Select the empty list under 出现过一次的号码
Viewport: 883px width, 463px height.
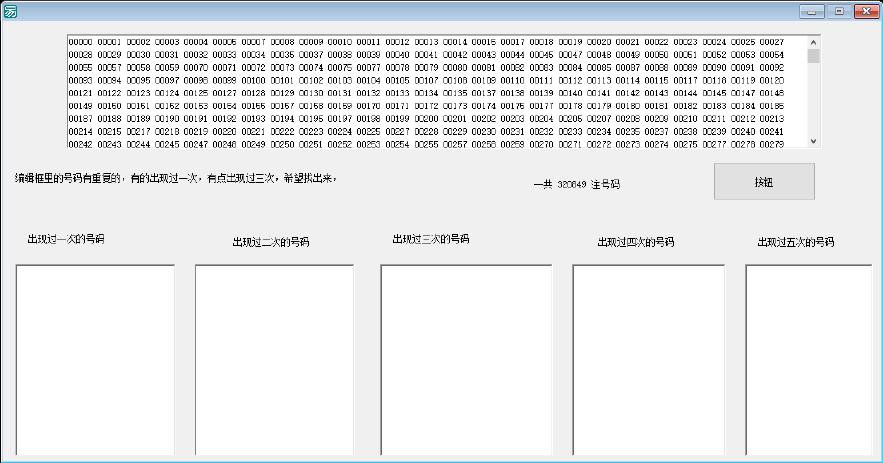95,359
